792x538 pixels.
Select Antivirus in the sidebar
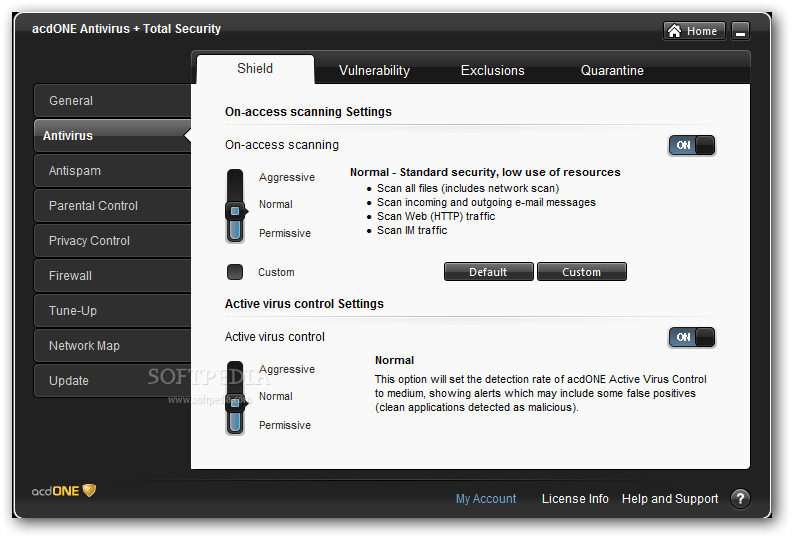[112, 135]
